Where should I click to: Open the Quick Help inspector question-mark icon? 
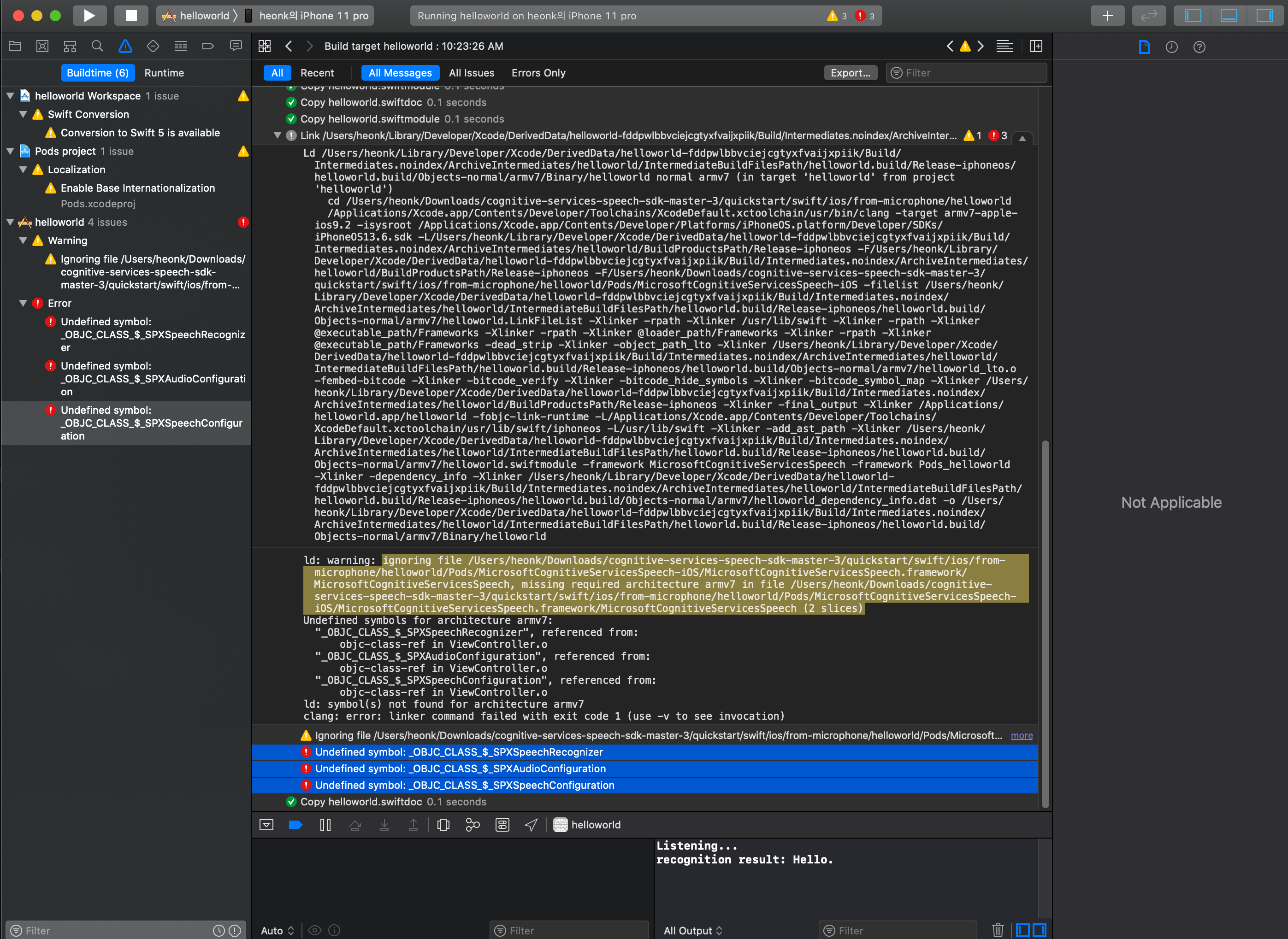[x=1200, y=47]
